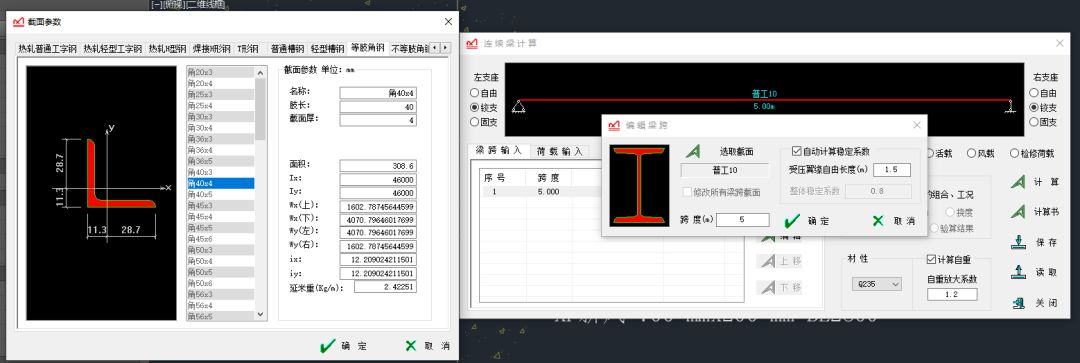Click the section list scrollbar up arrow
Screen dimensions: 1080x363
tap(261, 72)
